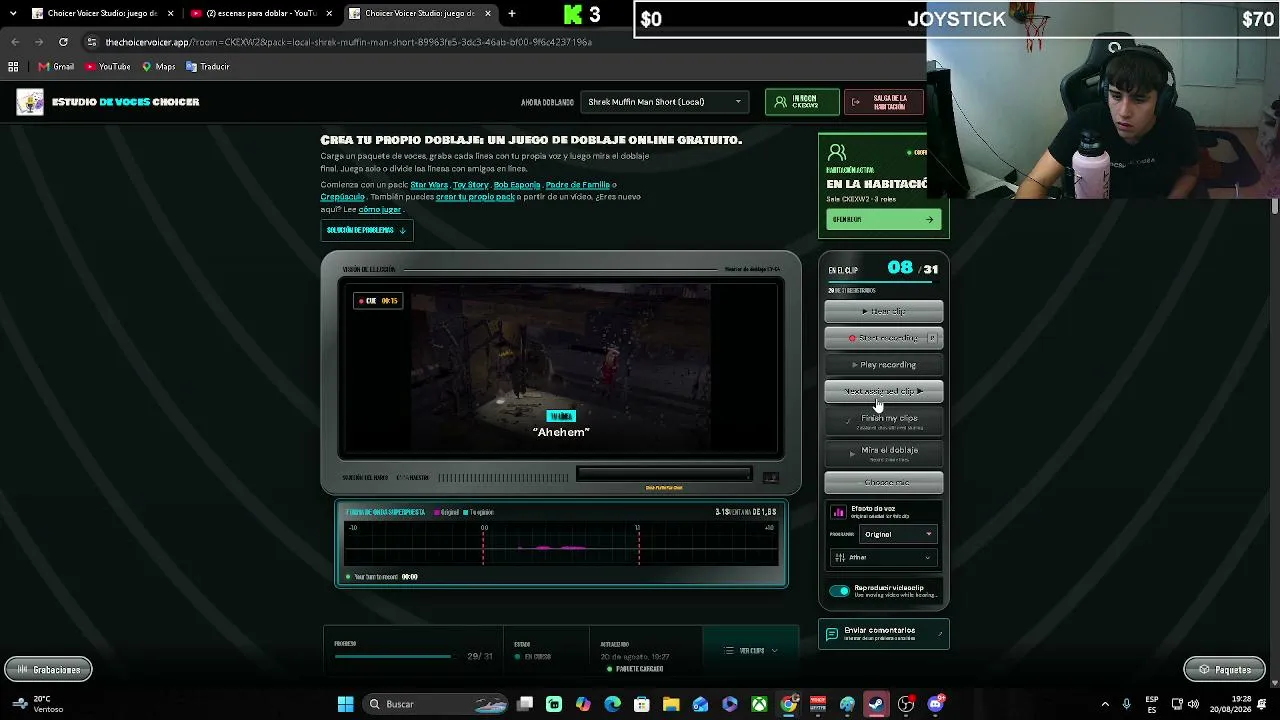
Task: Click the Ver clips list icon
Action: click(x=729, y=651)
